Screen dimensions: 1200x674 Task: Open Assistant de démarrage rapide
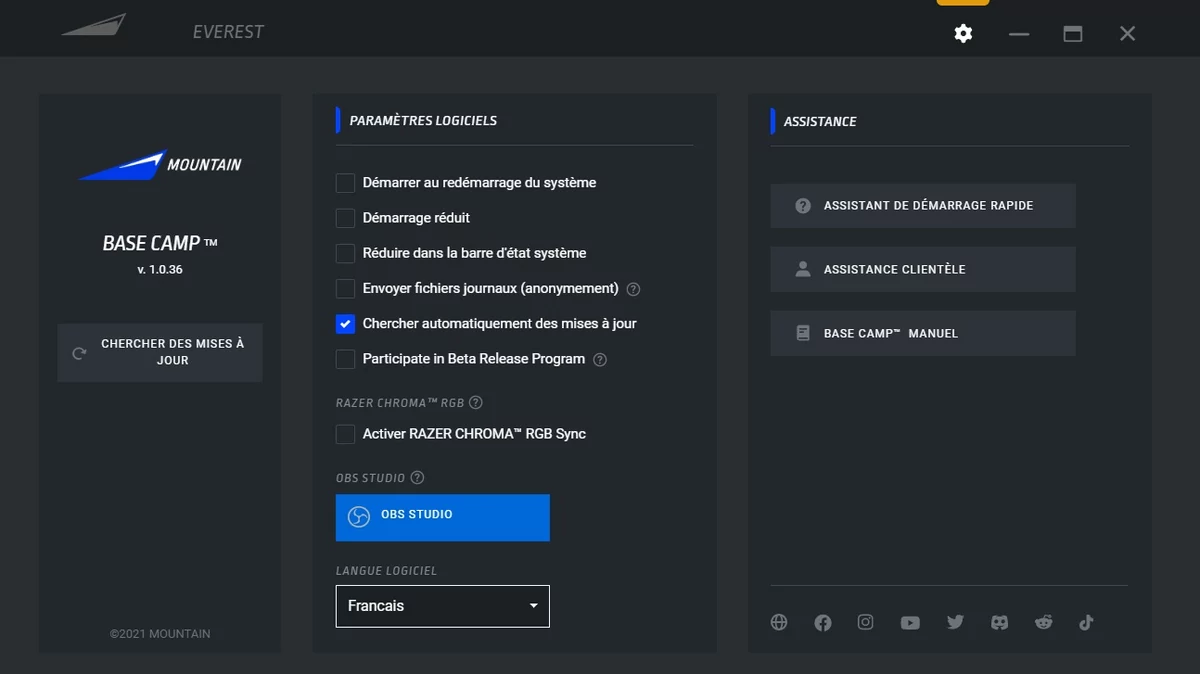click(x=923, y=205)
